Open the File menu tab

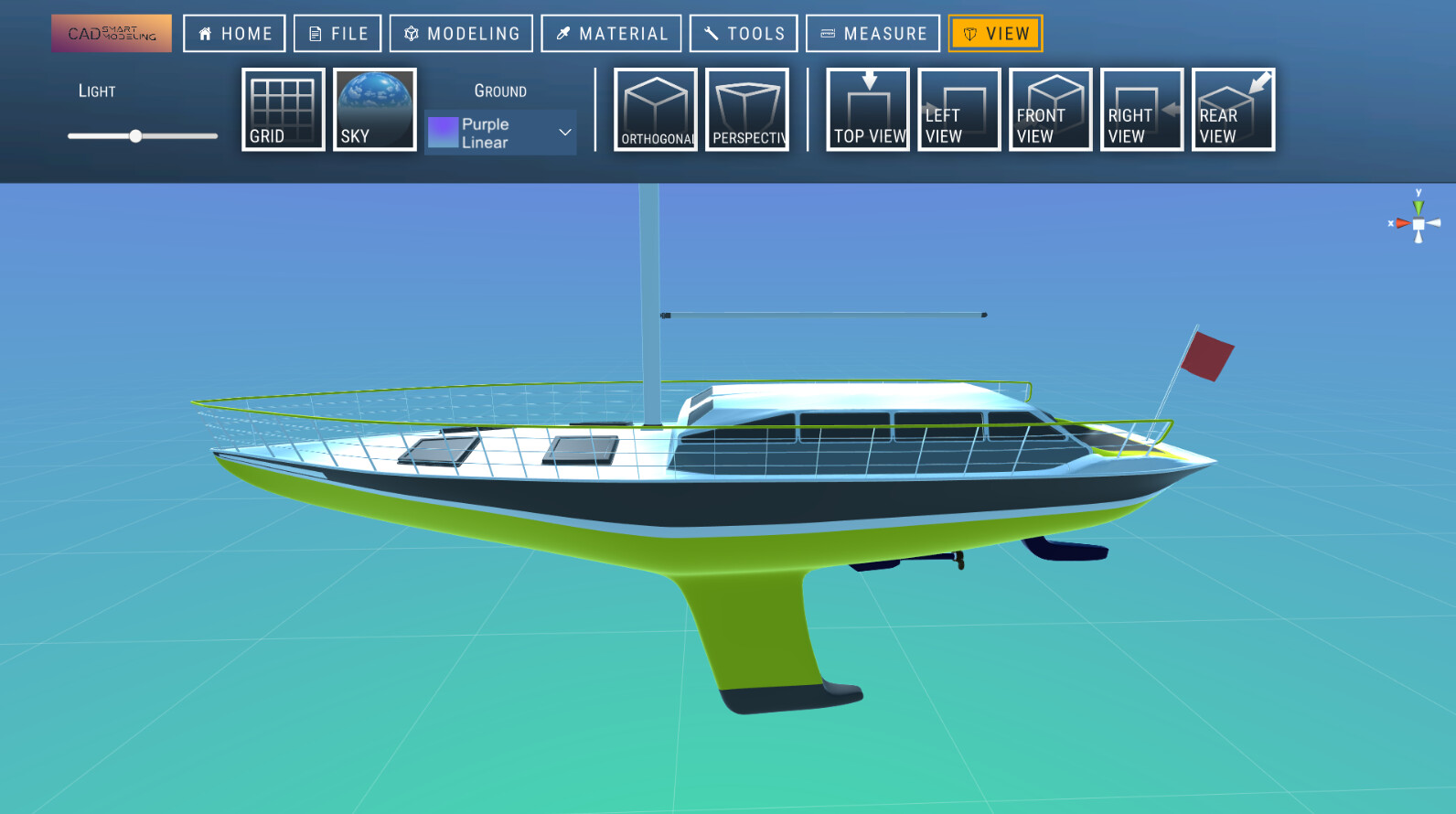click(x=337, y=34)
